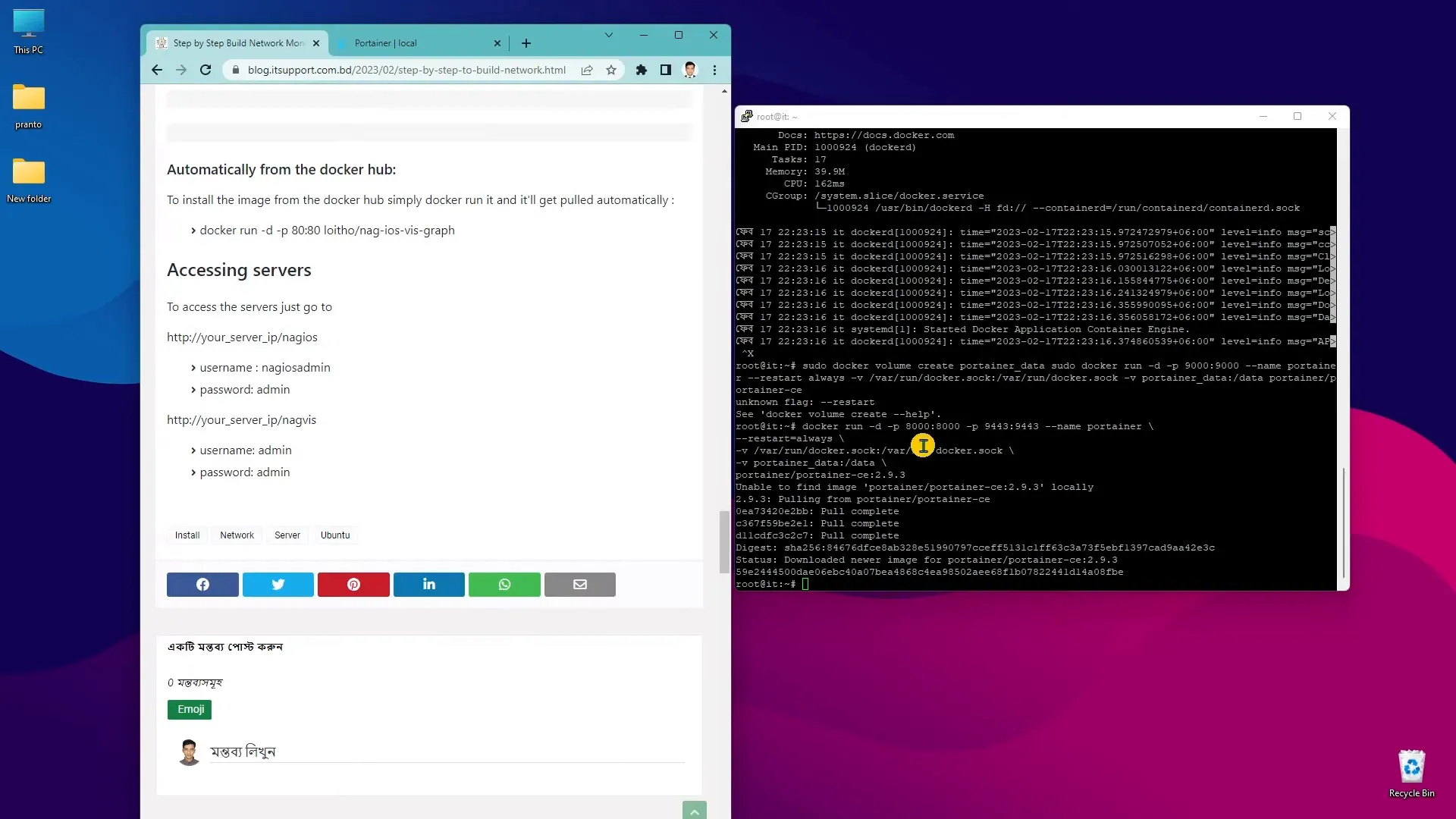The image size is (1456, 819).
Task: Click the Emoji button in comment section
Action: pyautogui.click(x=191, y=709)
